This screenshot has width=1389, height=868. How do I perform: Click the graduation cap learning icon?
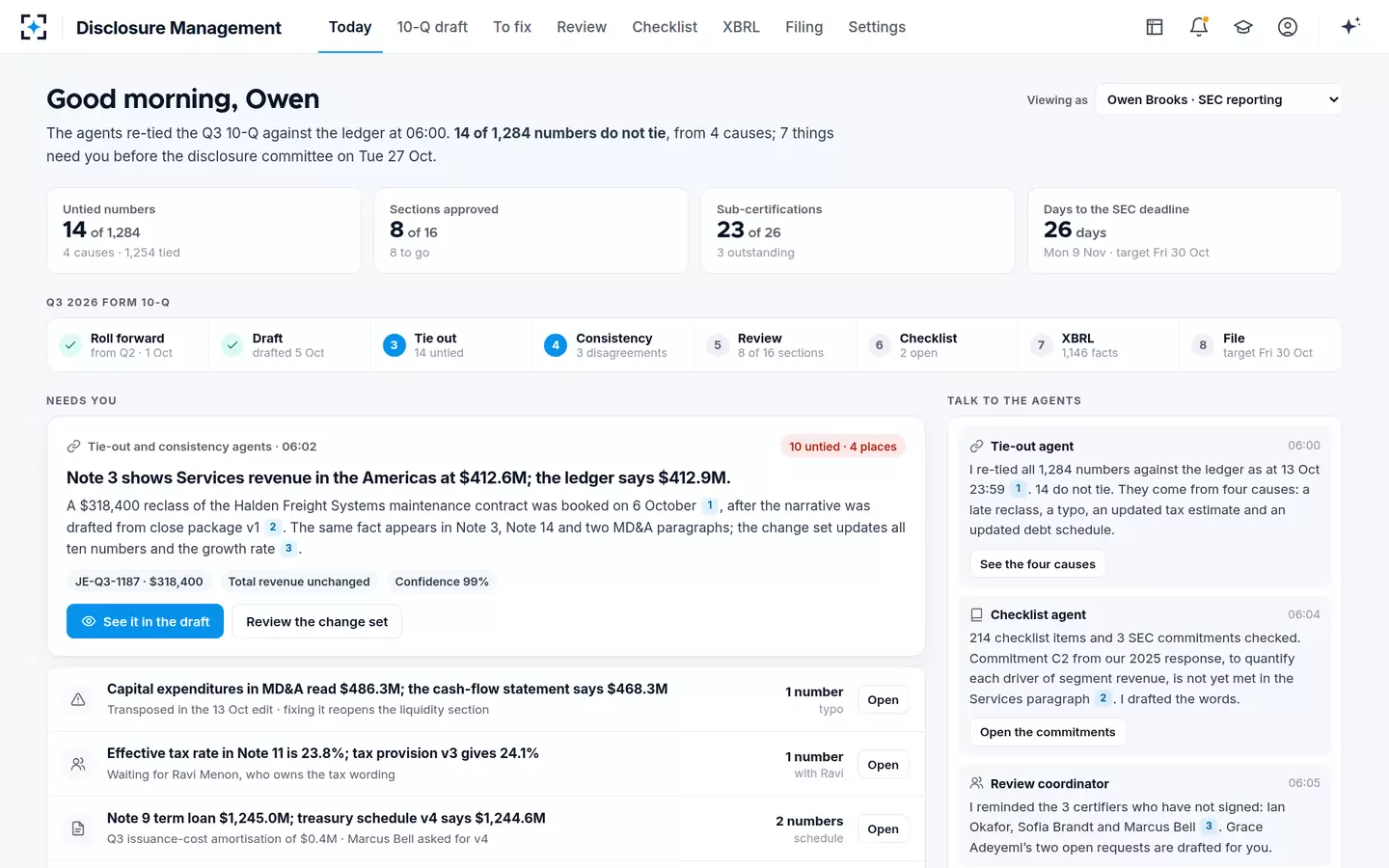coord(1243,27)
